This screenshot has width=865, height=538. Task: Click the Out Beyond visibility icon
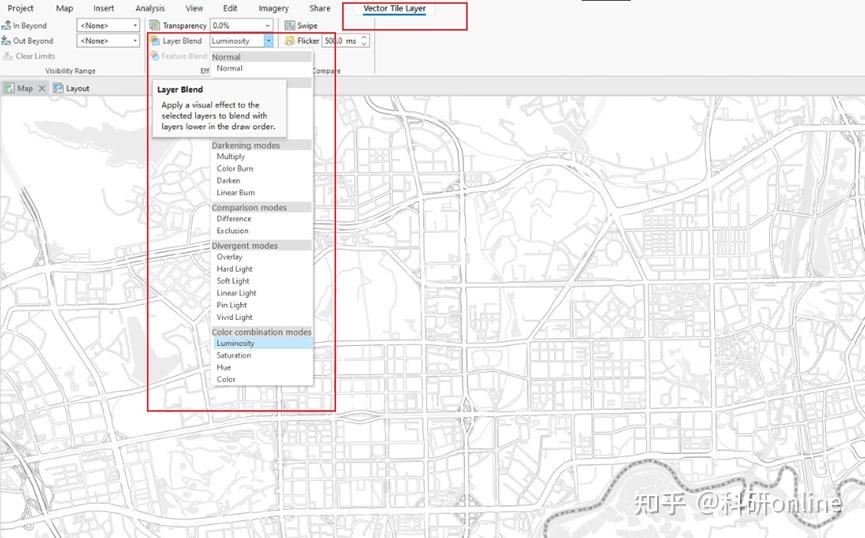(x=6, y=41)
